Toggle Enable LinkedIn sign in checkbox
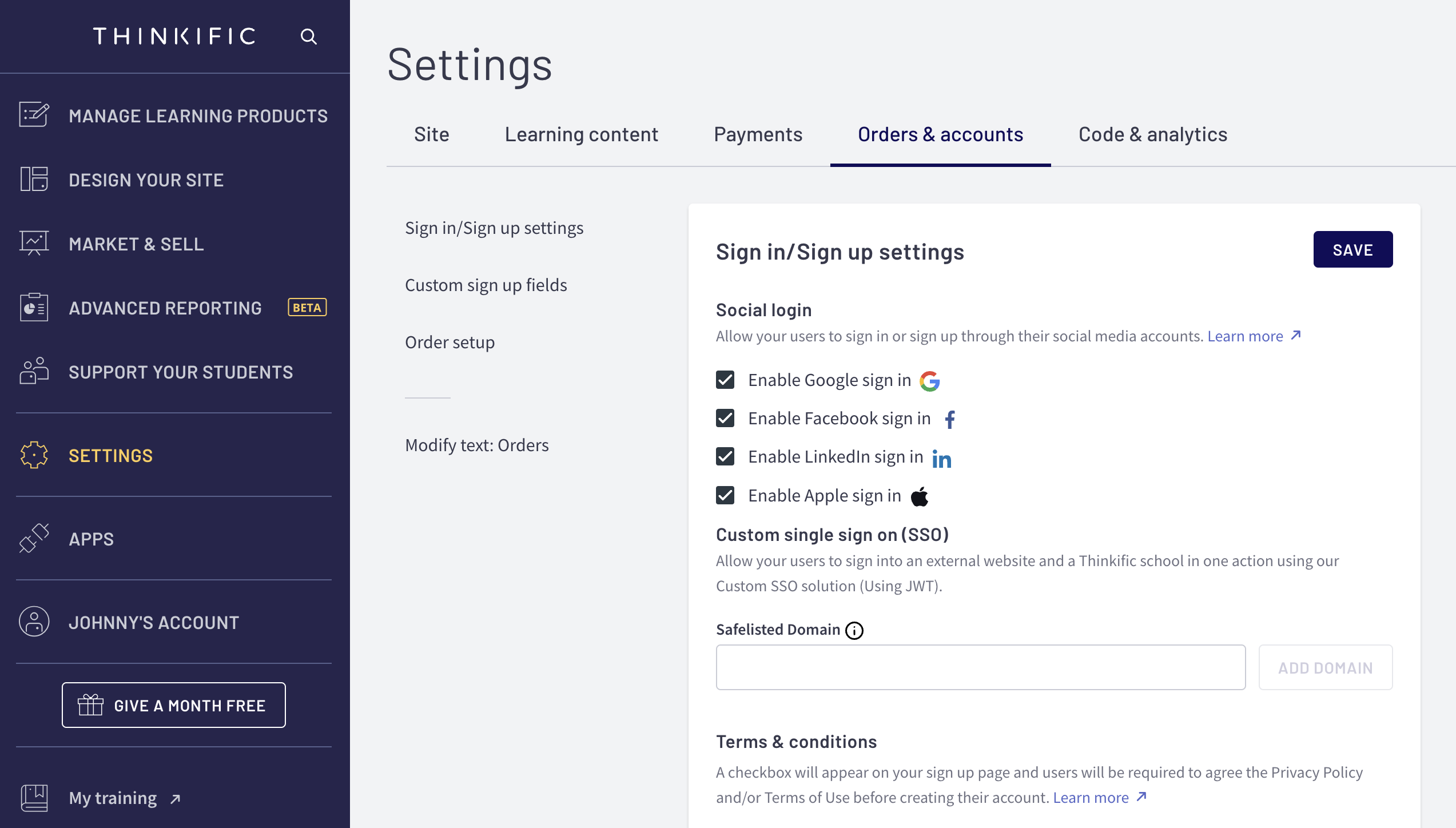 coord(725,456)
